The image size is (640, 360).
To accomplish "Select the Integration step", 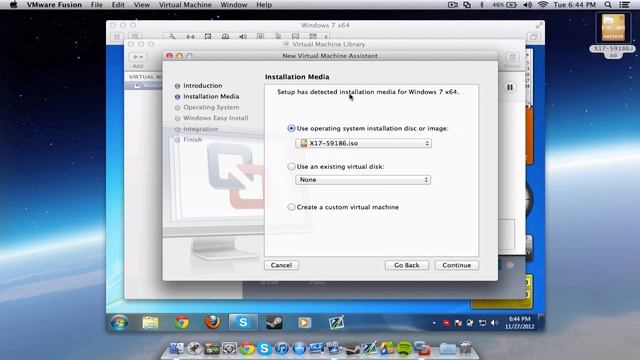I will [x=200, y=129].
